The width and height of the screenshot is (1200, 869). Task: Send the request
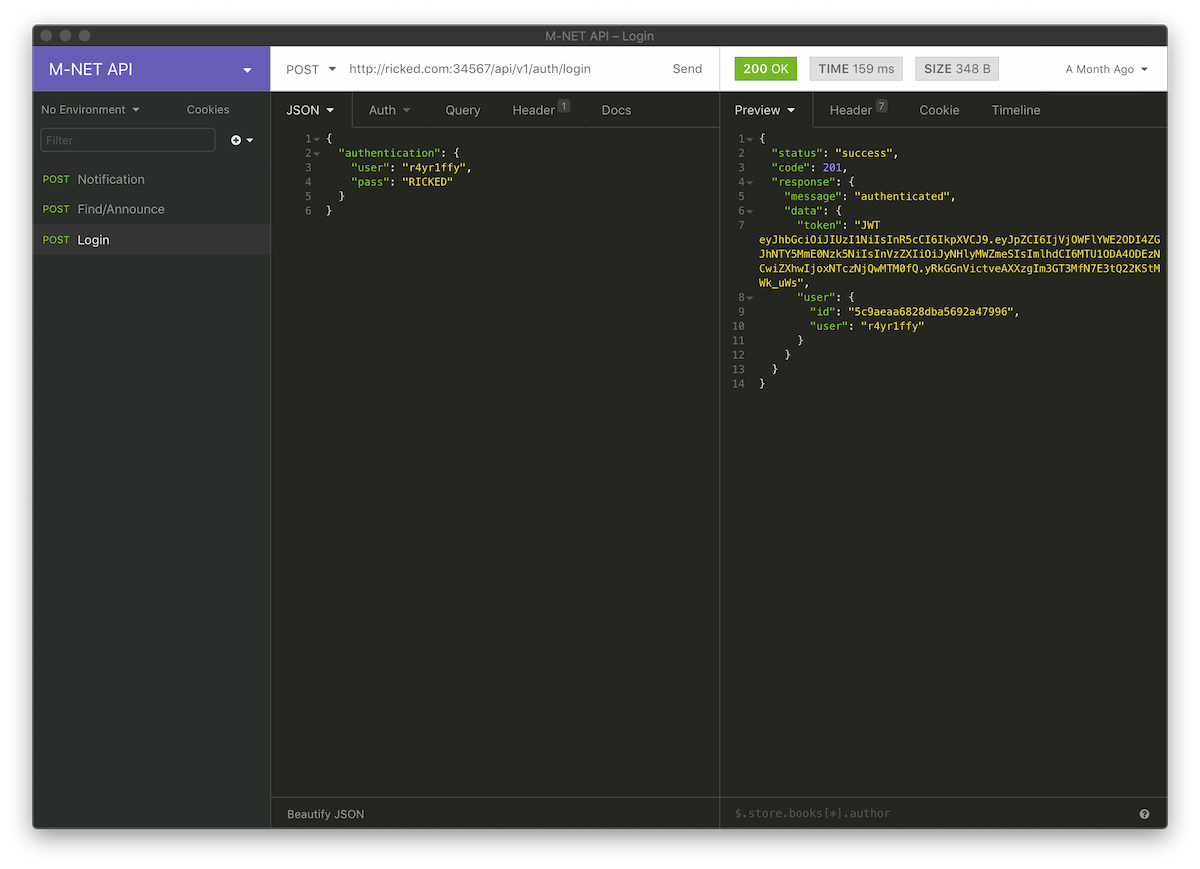[x=687, y=69]
